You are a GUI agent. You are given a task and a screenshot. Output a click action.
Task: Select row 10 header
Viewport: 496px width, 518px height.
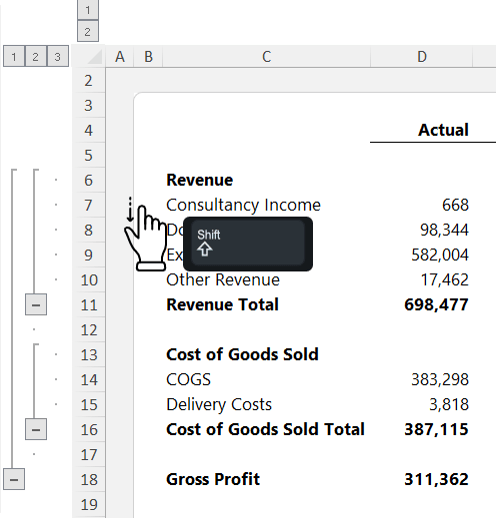[x=89, y=280]
